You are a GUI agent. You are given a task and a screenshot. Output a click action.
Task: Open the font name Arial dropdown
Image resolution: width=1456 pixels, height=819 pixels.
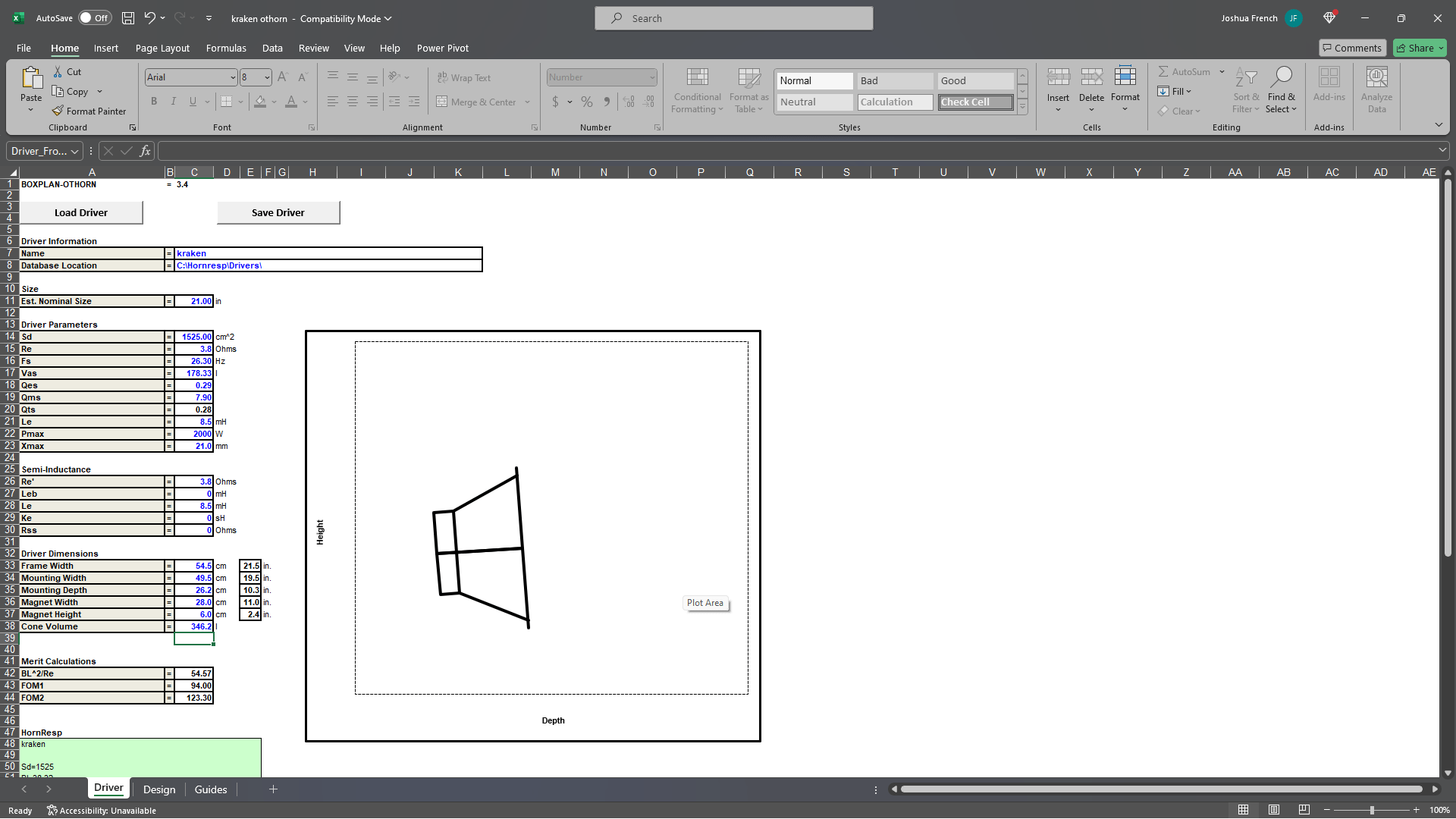tap(233, 77)
